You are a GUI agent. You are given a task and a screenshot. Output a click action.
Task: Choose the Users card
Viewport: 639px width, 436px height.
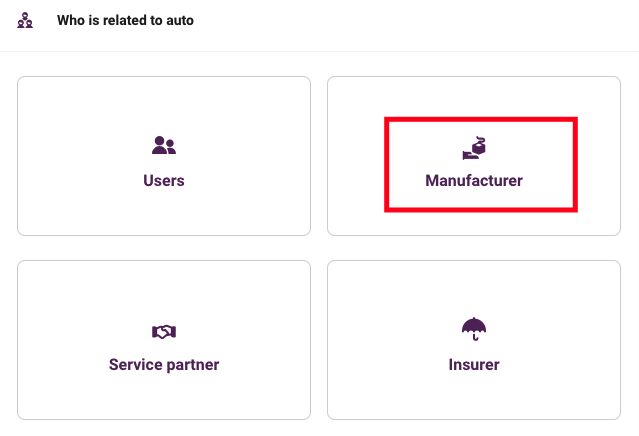click(164, 156)
